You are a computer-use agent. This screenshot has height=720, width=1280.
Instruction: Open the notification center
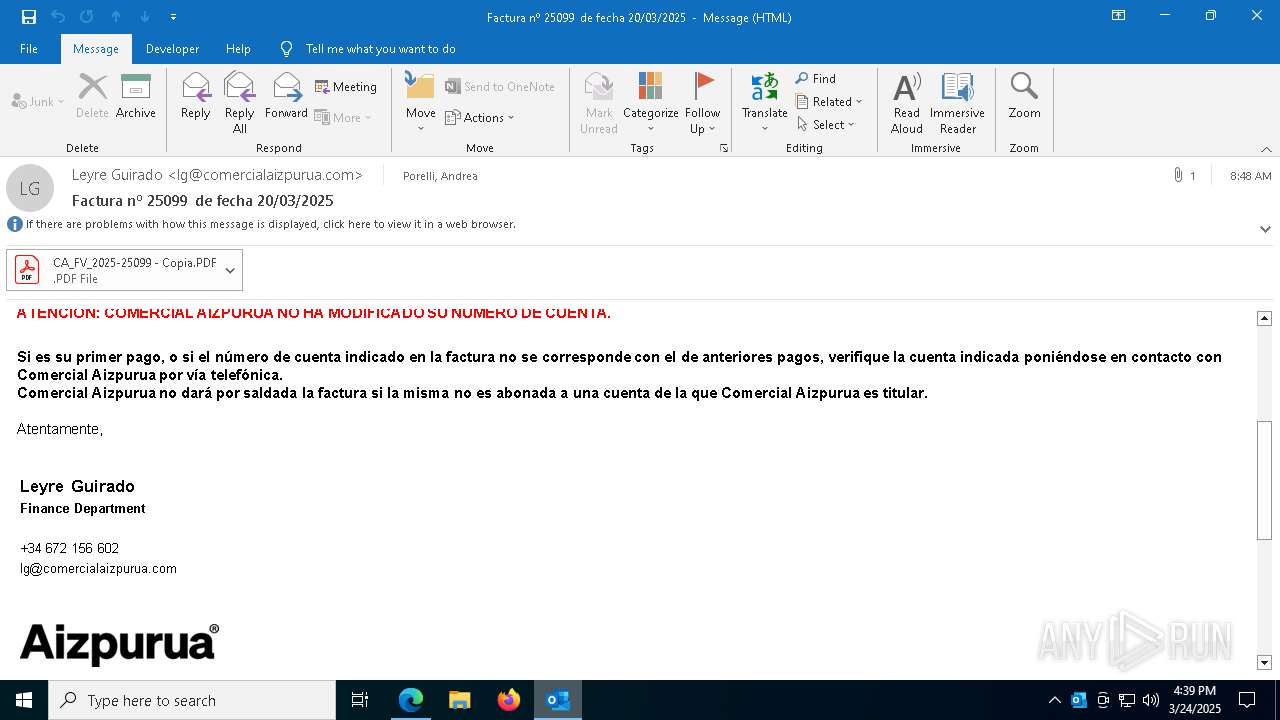(1247, 700)
